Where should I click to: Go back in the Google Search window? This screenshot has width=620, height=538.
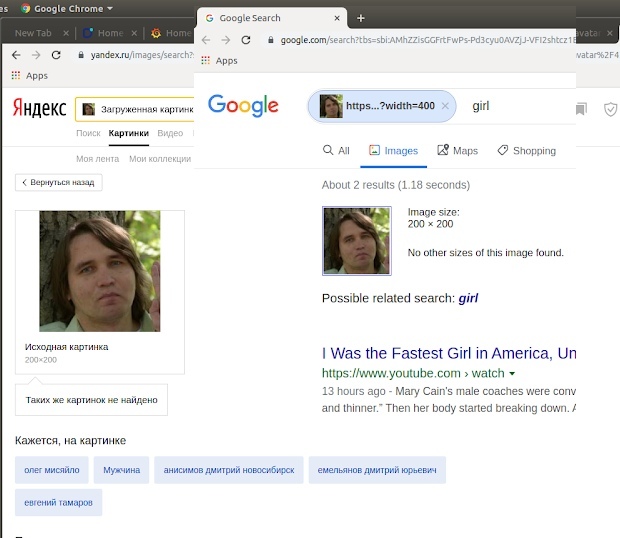coord(206,40)
